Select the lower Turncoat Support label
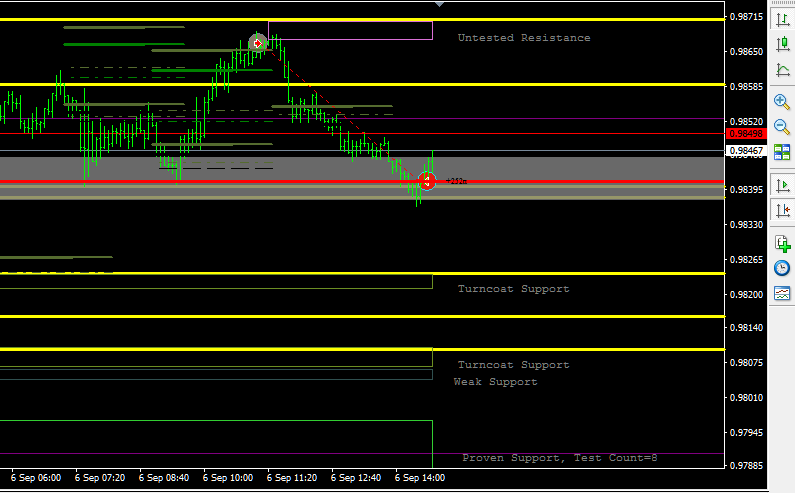 [514, 365]
